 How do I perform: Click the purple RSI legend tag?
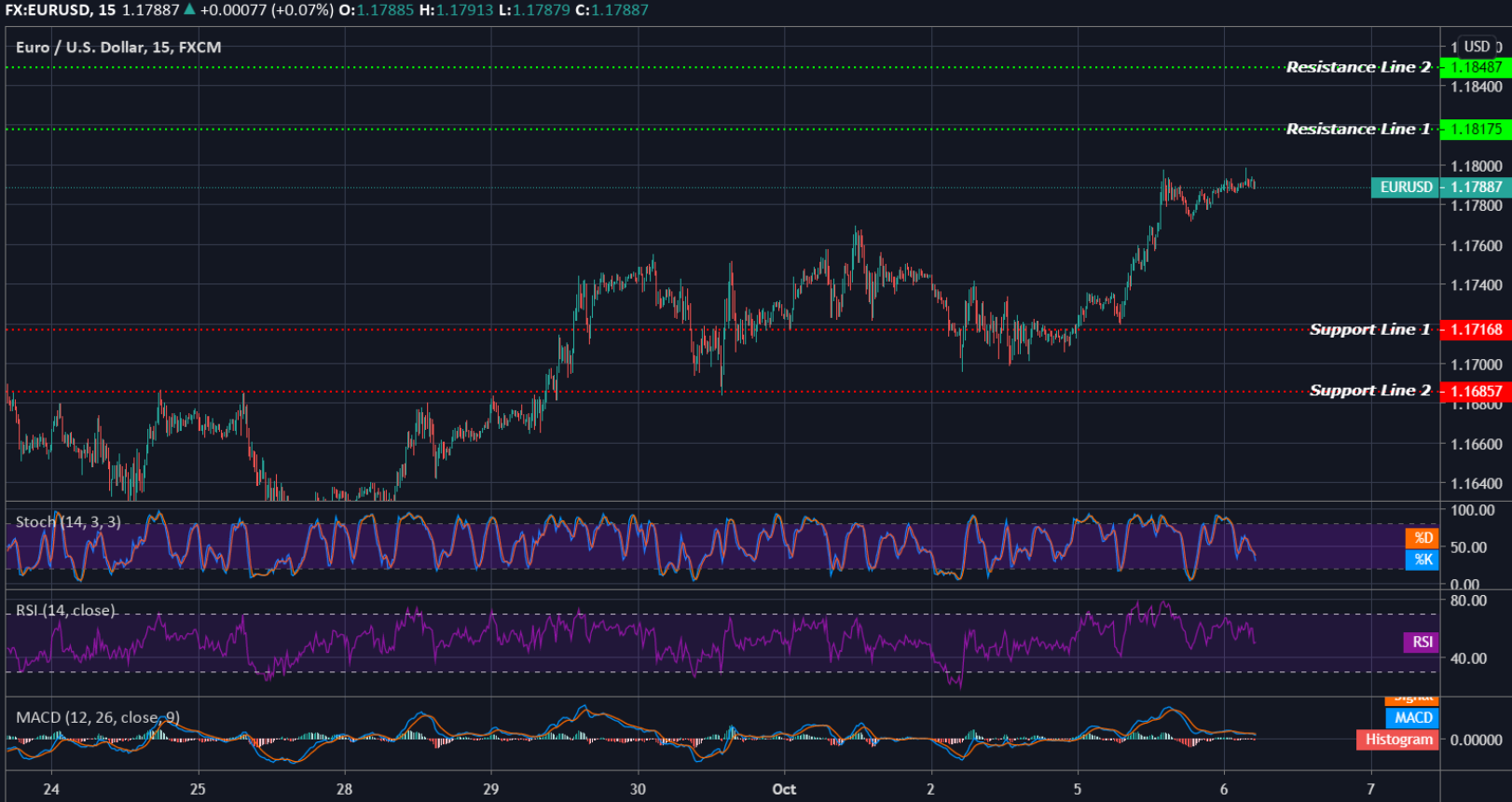[1422, 642]
